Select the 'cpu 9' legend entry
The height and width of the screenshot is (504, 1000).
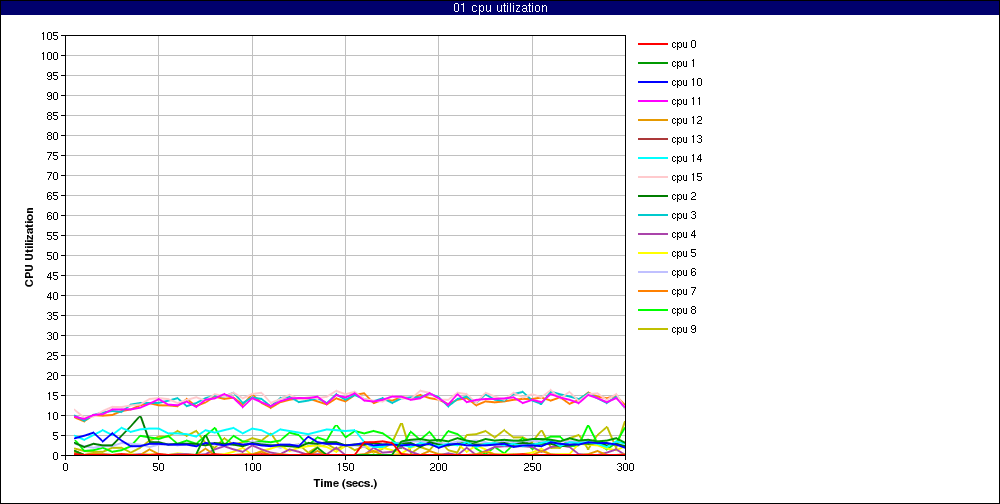[667, 330]
